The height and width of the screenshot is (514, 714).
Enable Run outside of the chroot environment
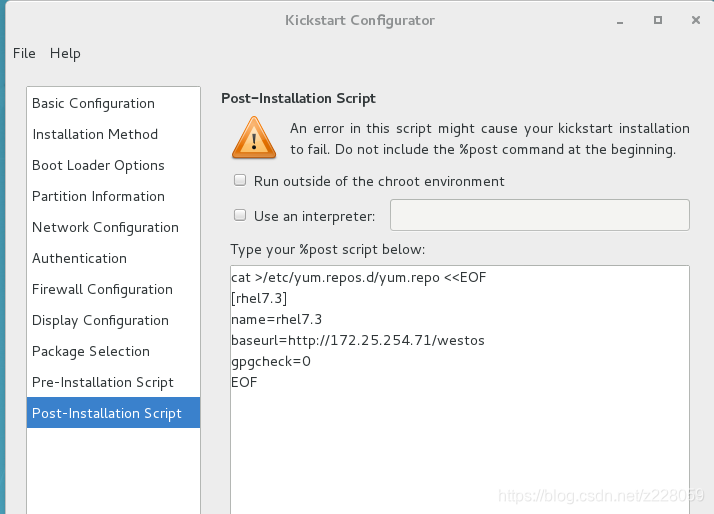point(240,181)
